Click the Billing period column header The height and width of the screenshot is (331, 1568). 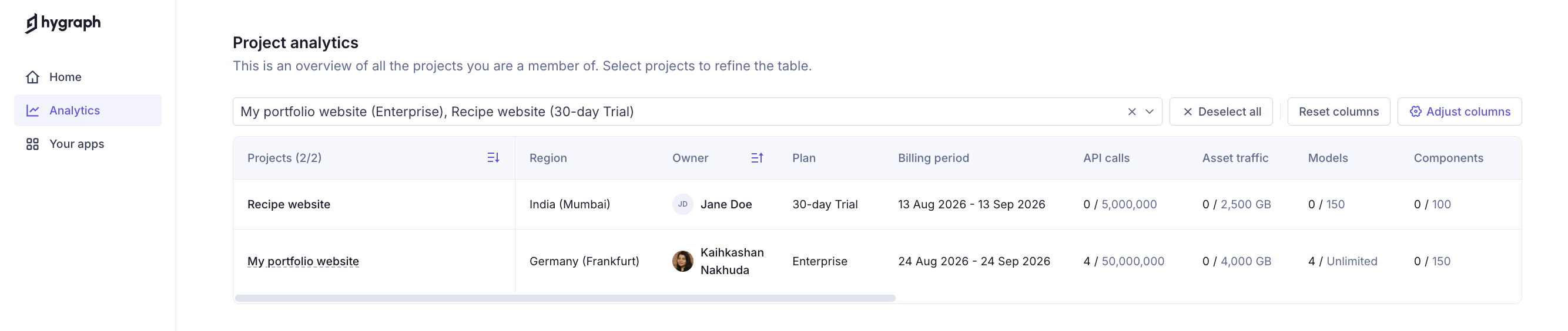point(934,158)
